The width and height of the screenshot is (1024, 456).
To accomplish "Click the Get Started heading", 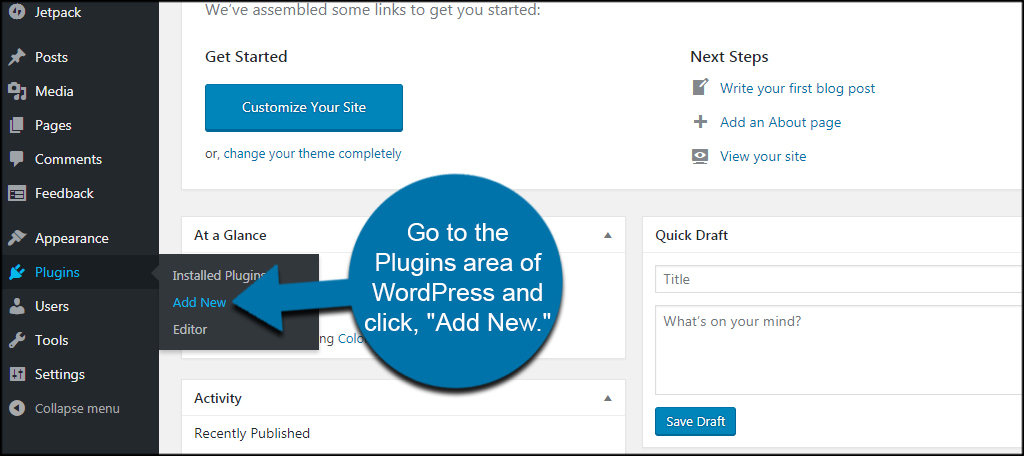I will tap(246, 57).
